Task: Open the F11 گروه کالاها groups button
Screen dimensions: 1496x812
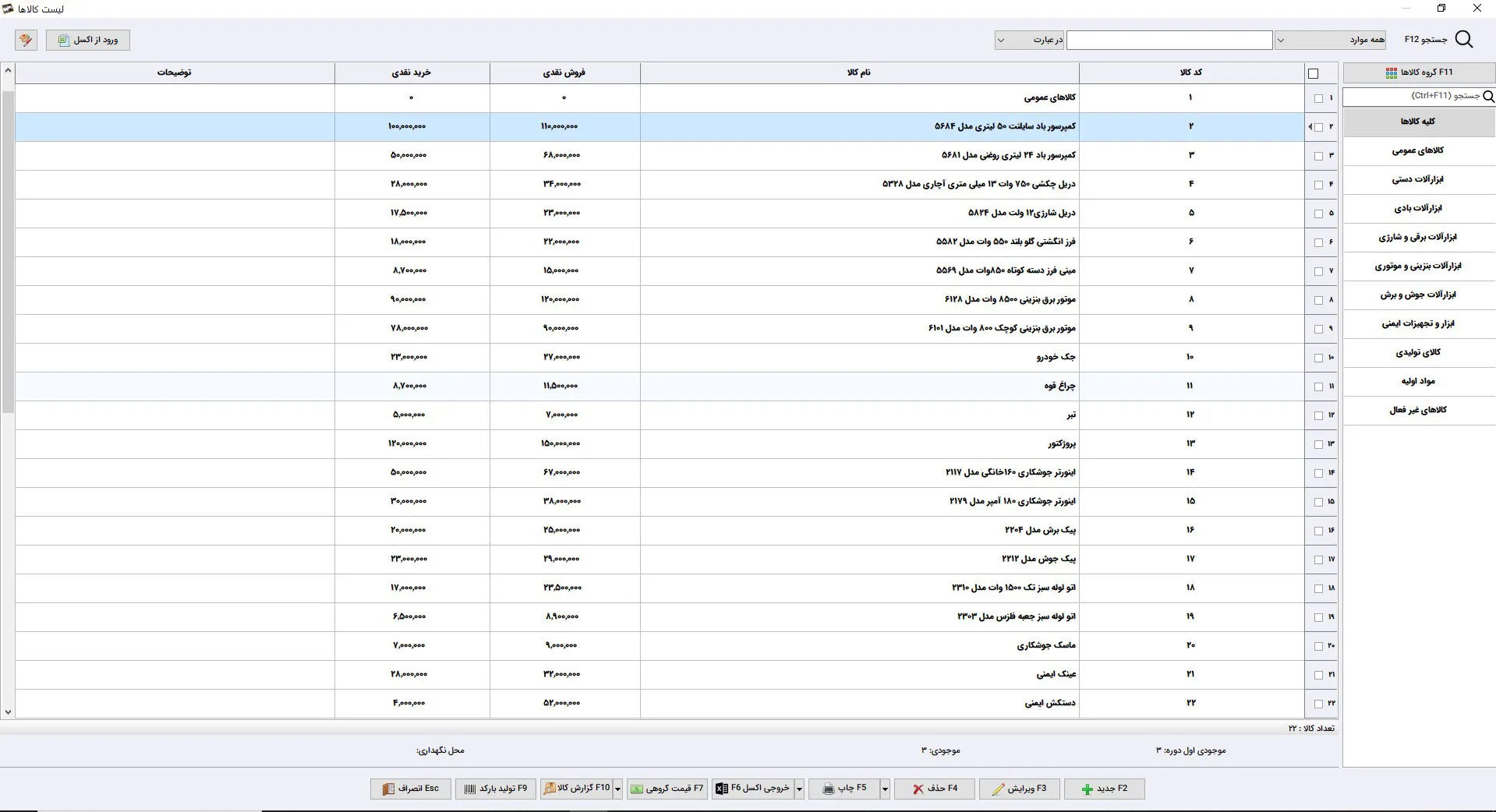Action: click(x=1419, y=72)
